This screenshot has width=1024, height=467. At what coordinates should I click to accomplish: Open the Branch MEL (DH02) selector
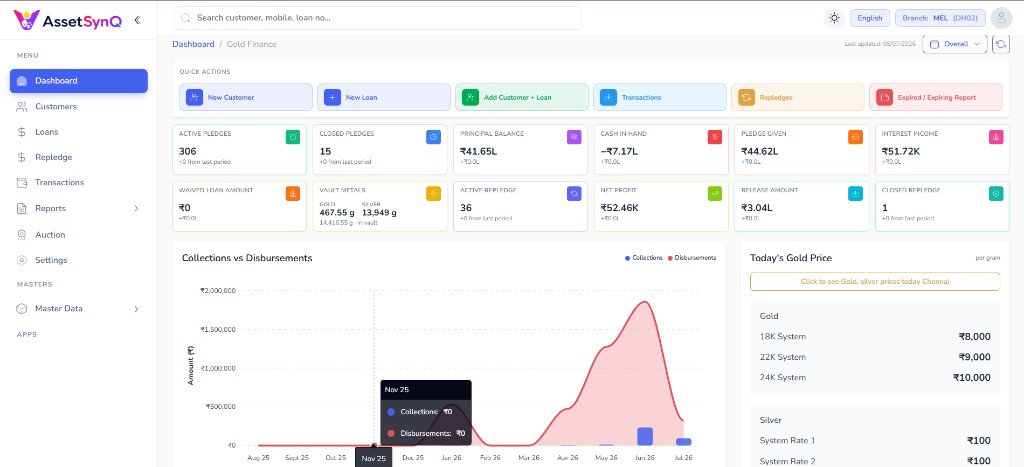click(940, 18)
